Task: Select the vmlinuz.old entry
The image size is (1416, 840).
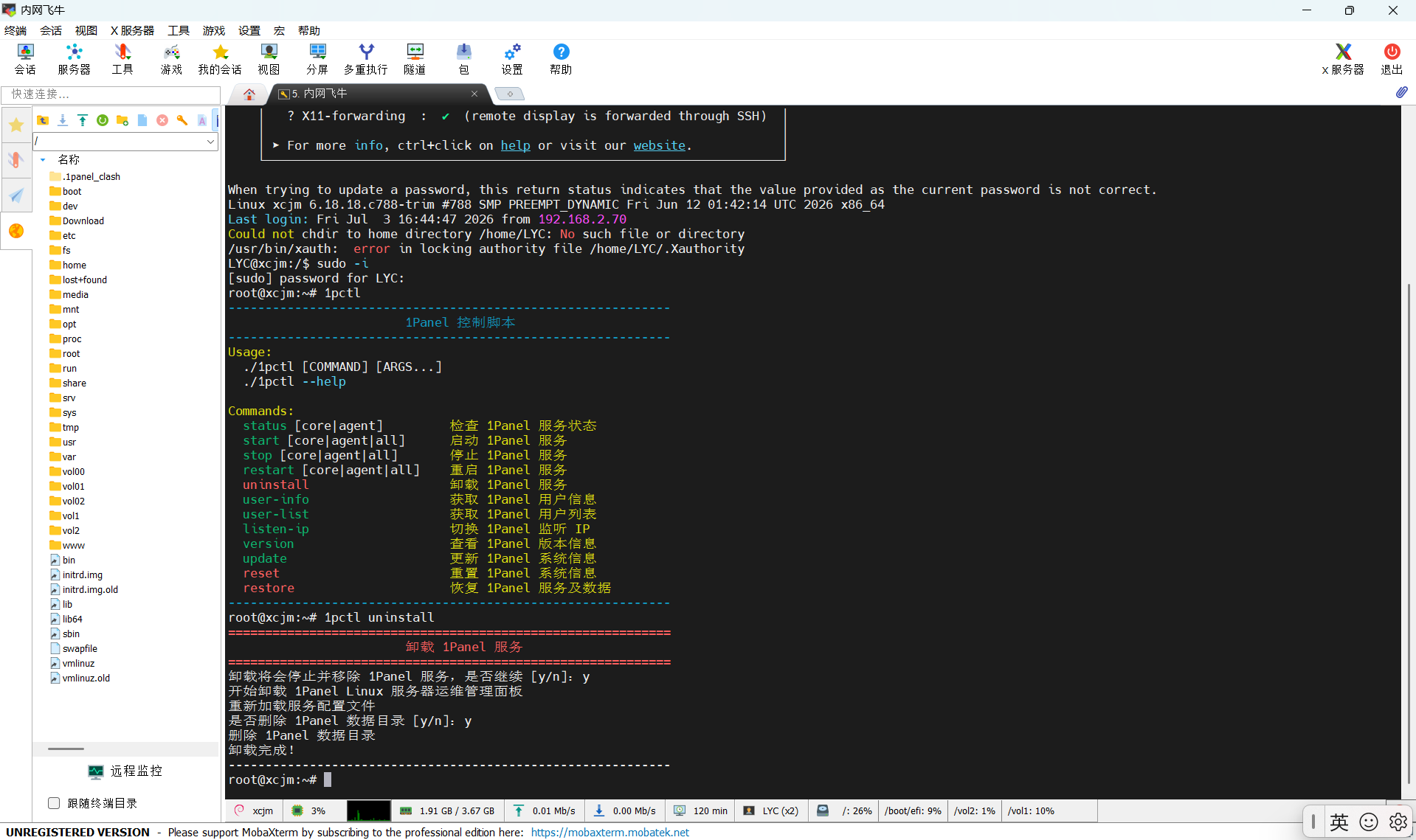Action: tap(80, 678)
